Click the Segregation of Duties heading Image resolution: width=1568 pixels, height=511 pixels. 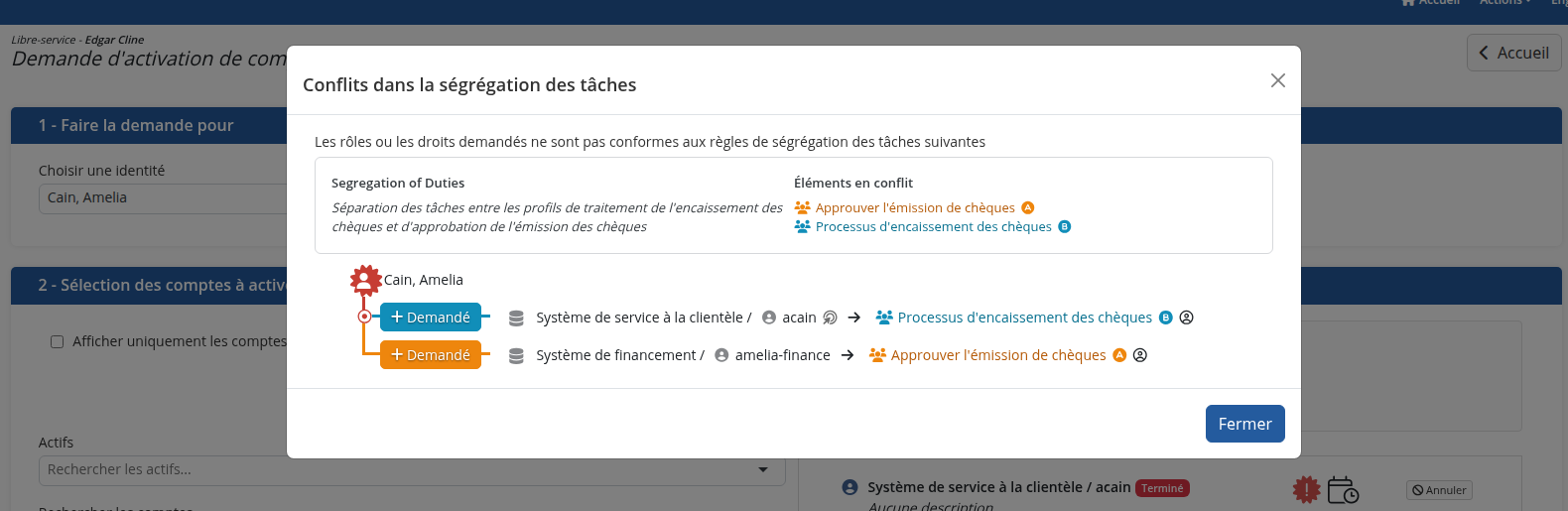pos(398,183)
